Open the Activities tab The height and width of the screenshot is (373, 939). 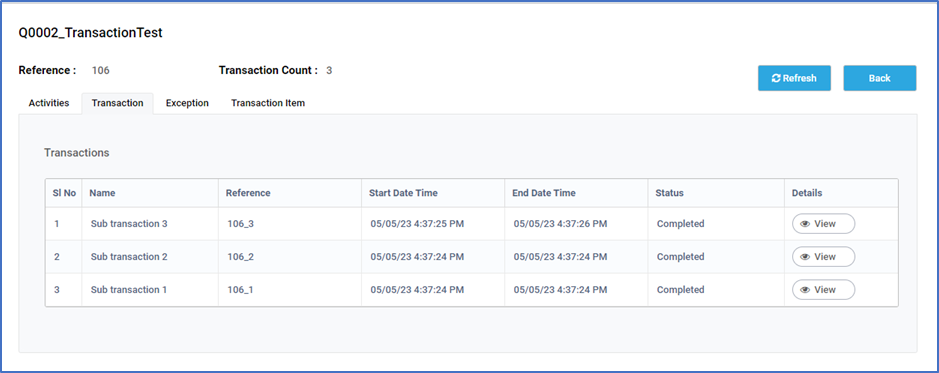pyautogui.click(x=49, y=103)
